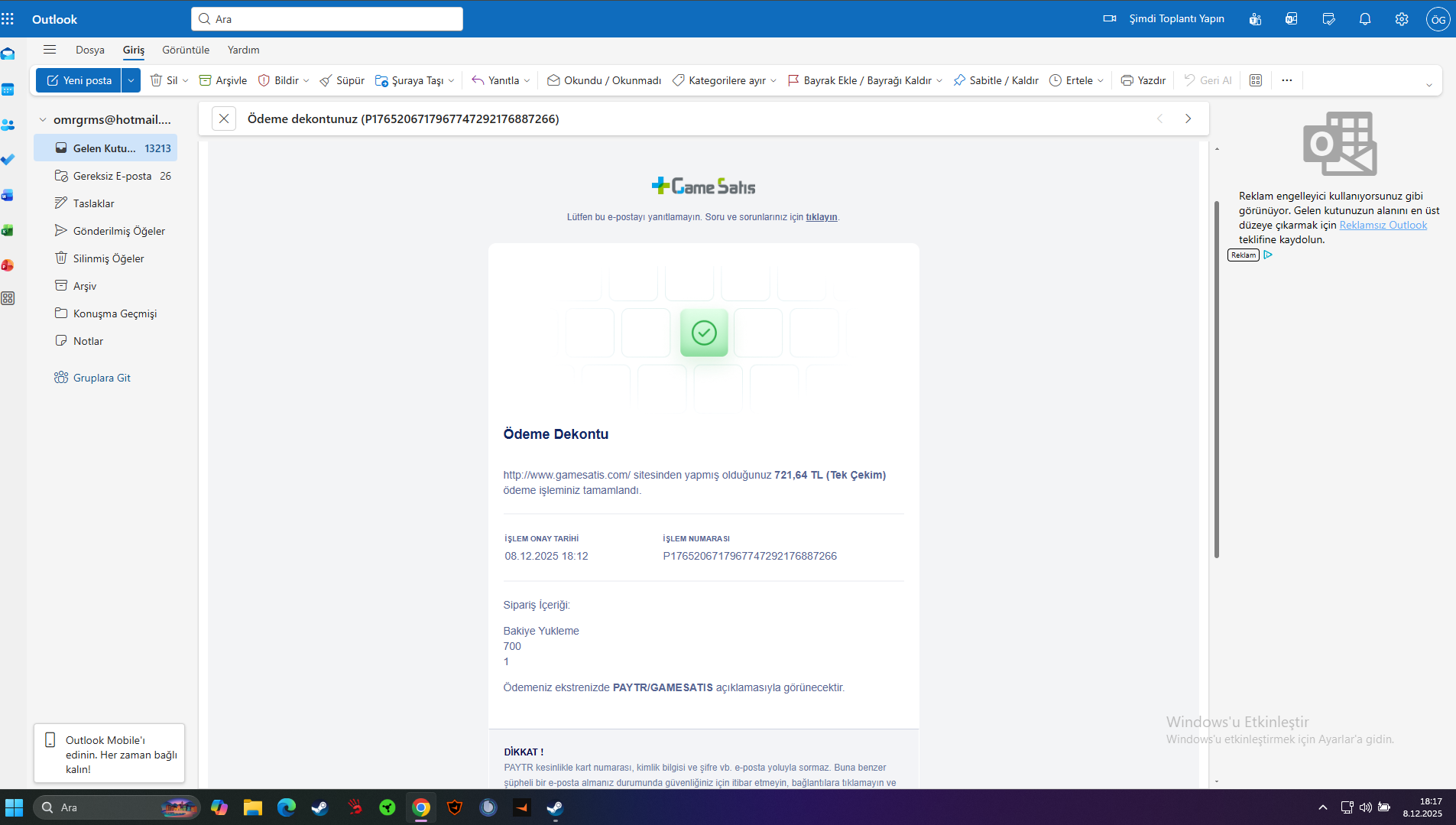1456x825 pixels.
Task: Open the Ertele snooze dropdown
Action: pos(1076,80)
